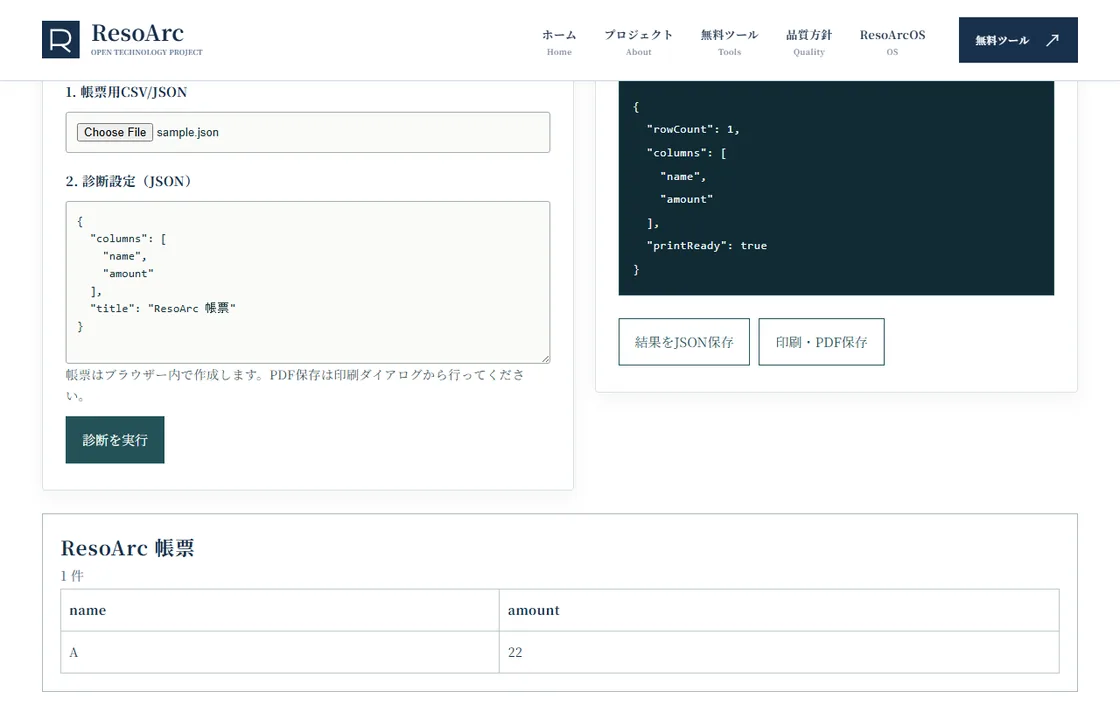Open the プロジェクト About menu item
The width and height of the screenshot is (1120, 710).
[639, 42]
